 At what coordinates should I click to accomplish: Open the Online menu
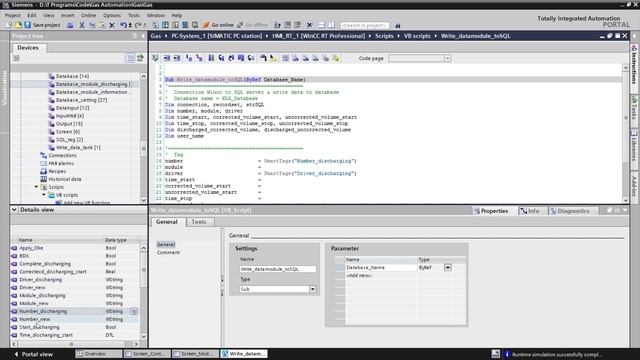(88, 15)
